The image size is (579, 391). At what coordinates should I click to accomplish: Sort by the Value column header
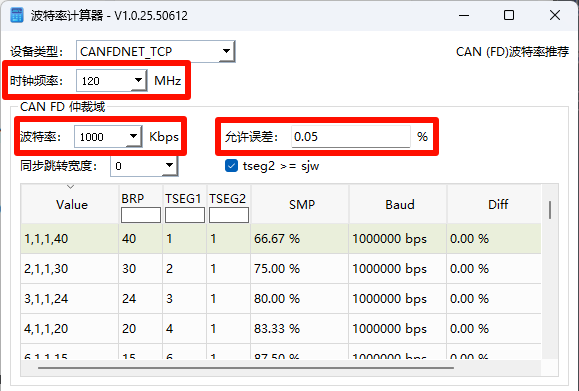(70, 204)
